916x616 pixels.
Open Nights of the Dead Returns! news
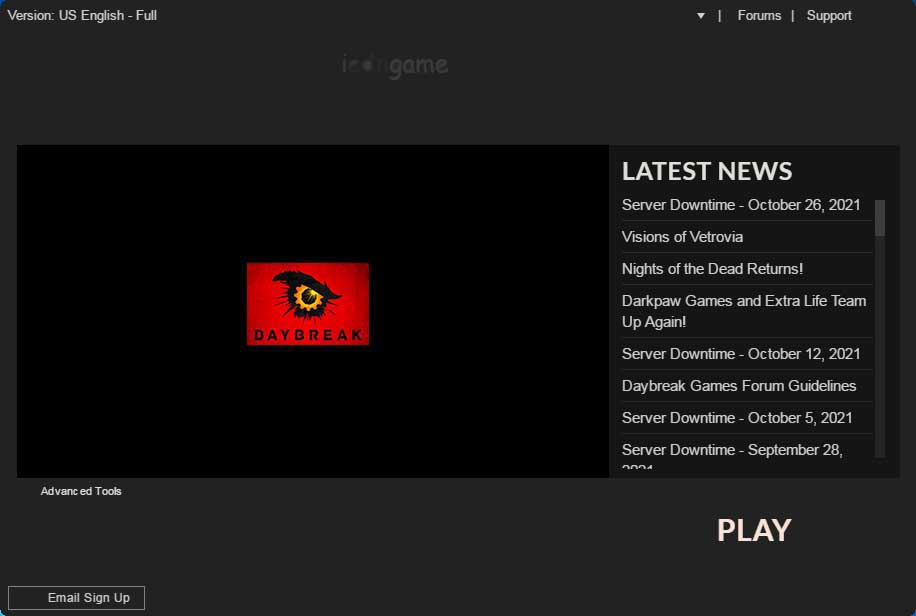712,269
